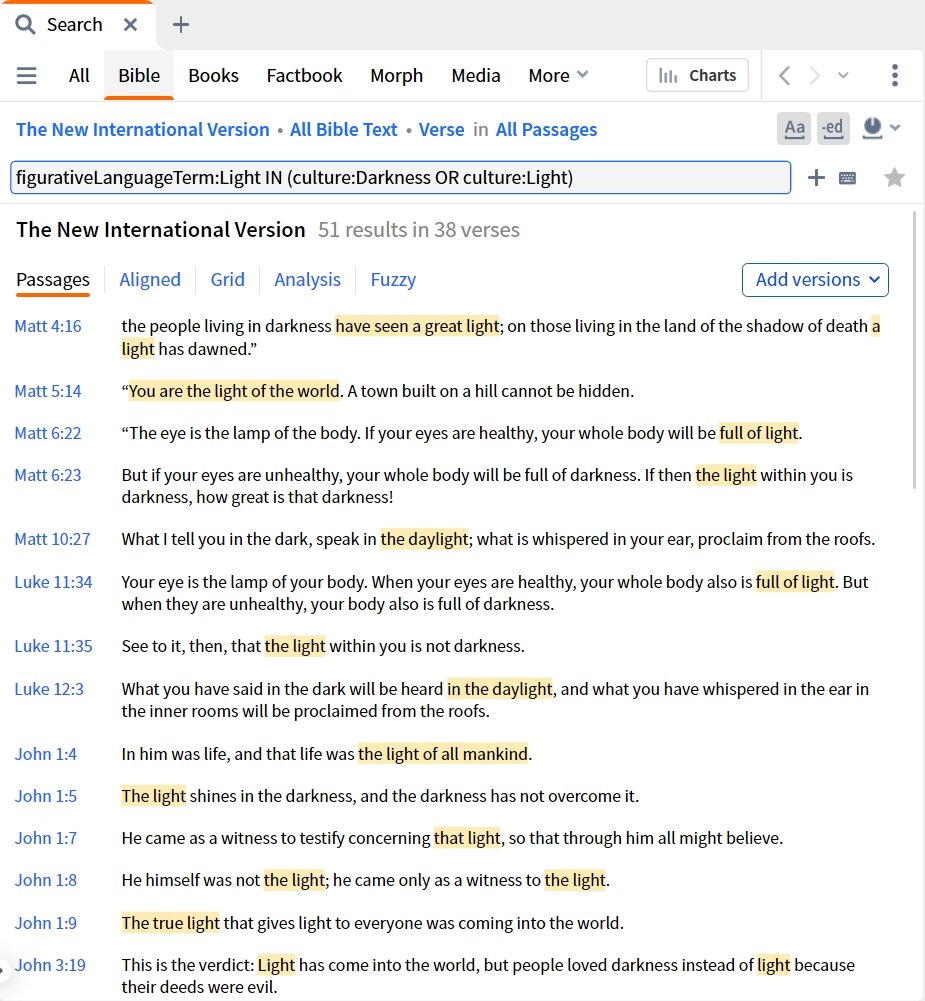Switch to the Factbook tab
Image resolution: width=925 pixels, height=1001 pixels.
click(x=304, y=75)
